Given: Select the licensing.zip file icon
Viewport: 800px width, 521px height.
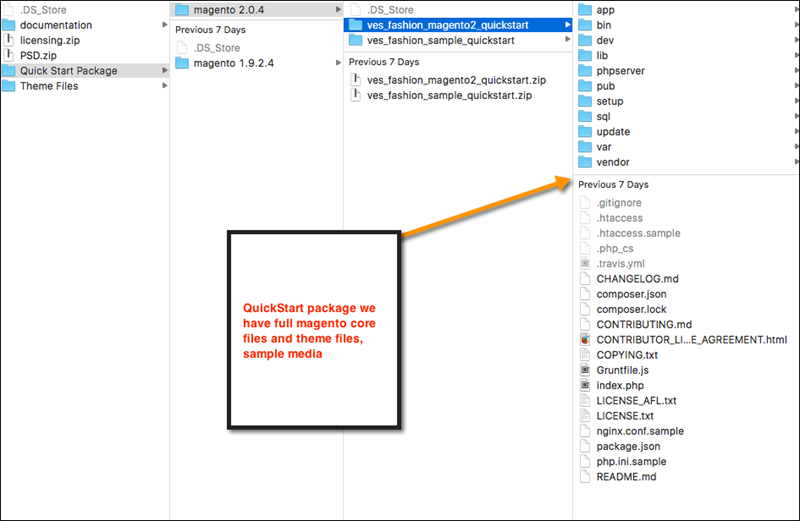Looking at the screenshot, I should (x=9, y=40).
